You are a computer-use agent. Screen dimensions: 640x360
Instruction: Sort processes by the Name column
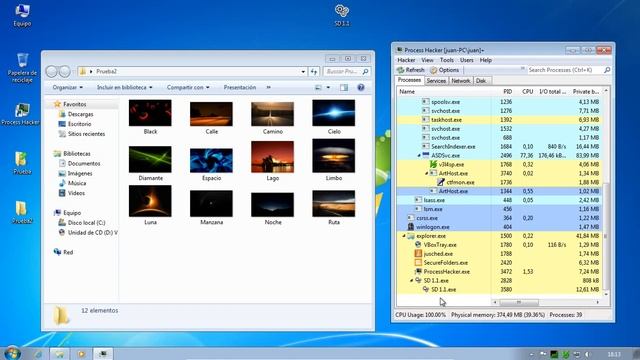pyautogui.click(x=444, y=91)
